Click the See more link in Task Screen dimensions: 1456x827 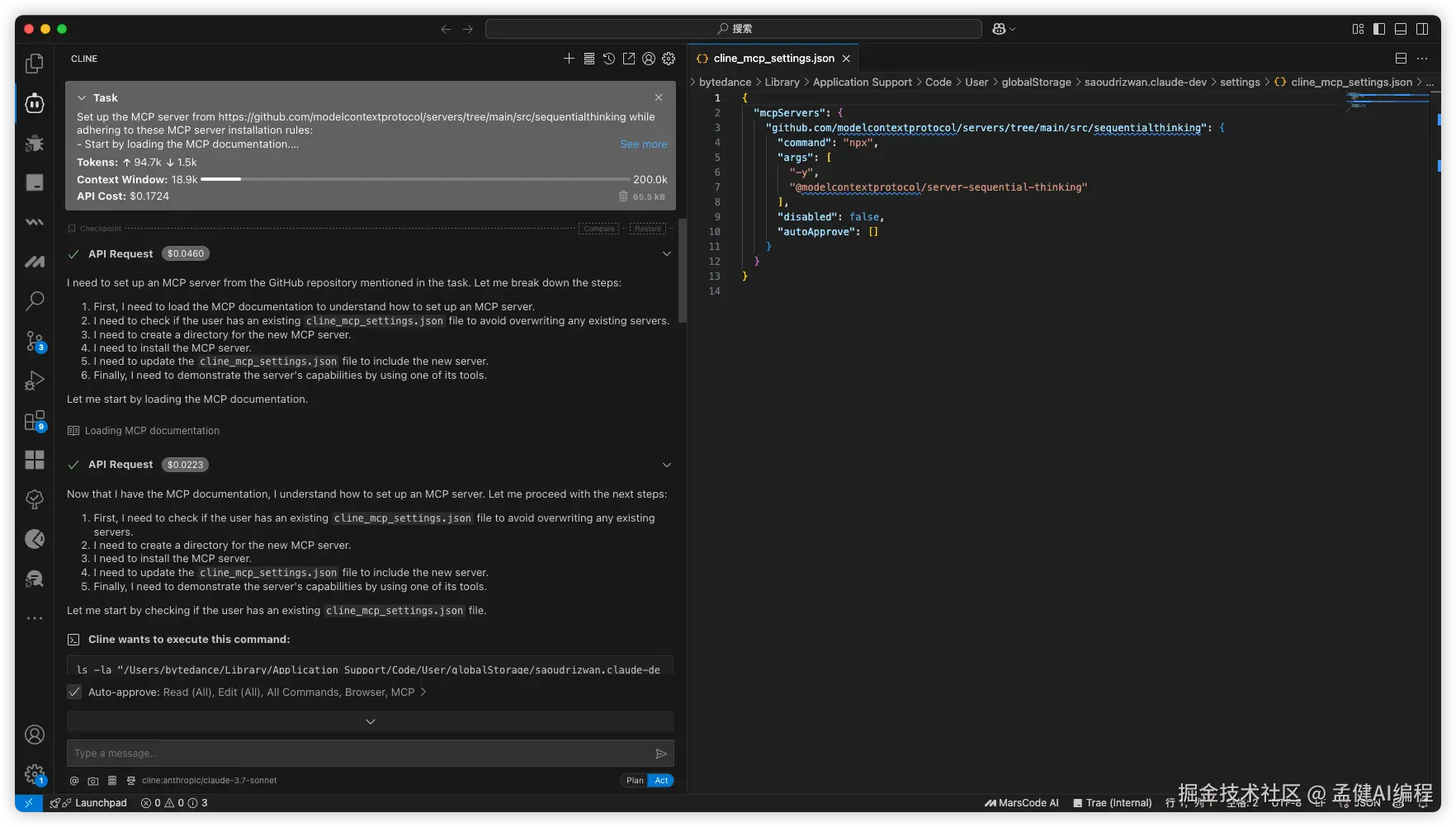pyautogui.click(x=643, y=144)
